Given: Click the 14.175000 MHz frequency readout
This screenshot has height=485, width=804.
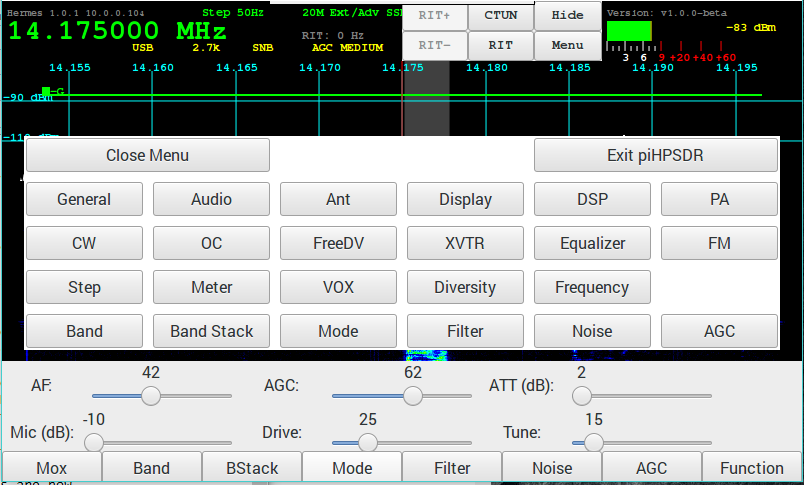Looking at the screenshot, I should [117, 31].
